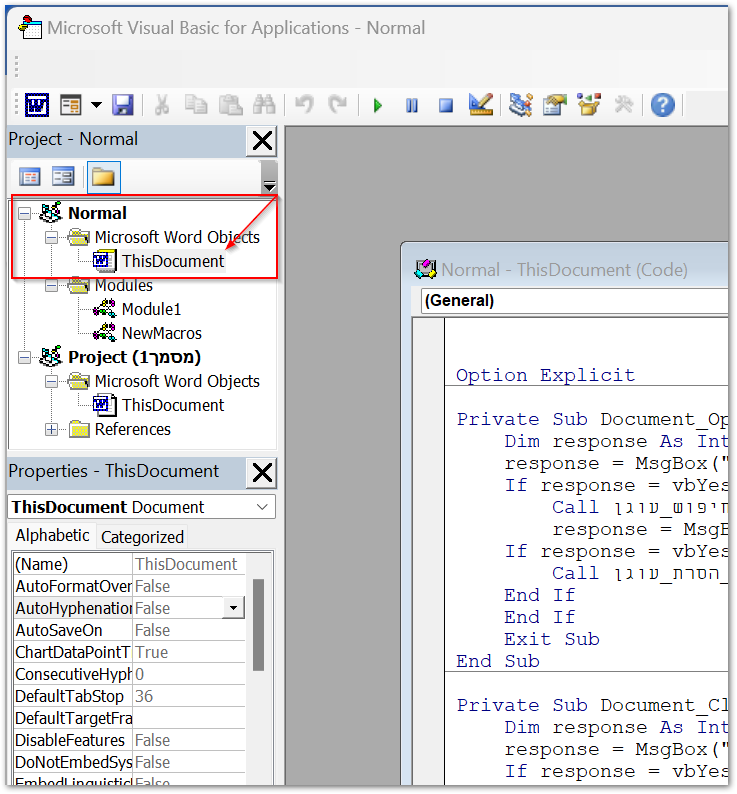Viewport: 737px width, 794px height.
Task: Expand the References folder node
Action: click(51, 430)
